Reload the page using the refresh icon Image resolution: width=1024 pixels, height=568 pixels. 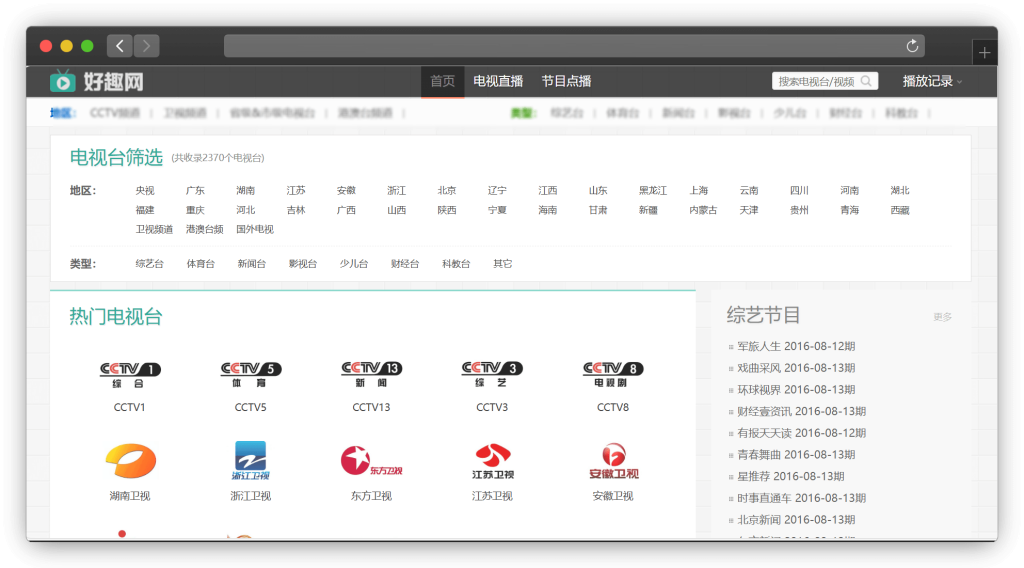pyautogui.click(x=912, y=46)
